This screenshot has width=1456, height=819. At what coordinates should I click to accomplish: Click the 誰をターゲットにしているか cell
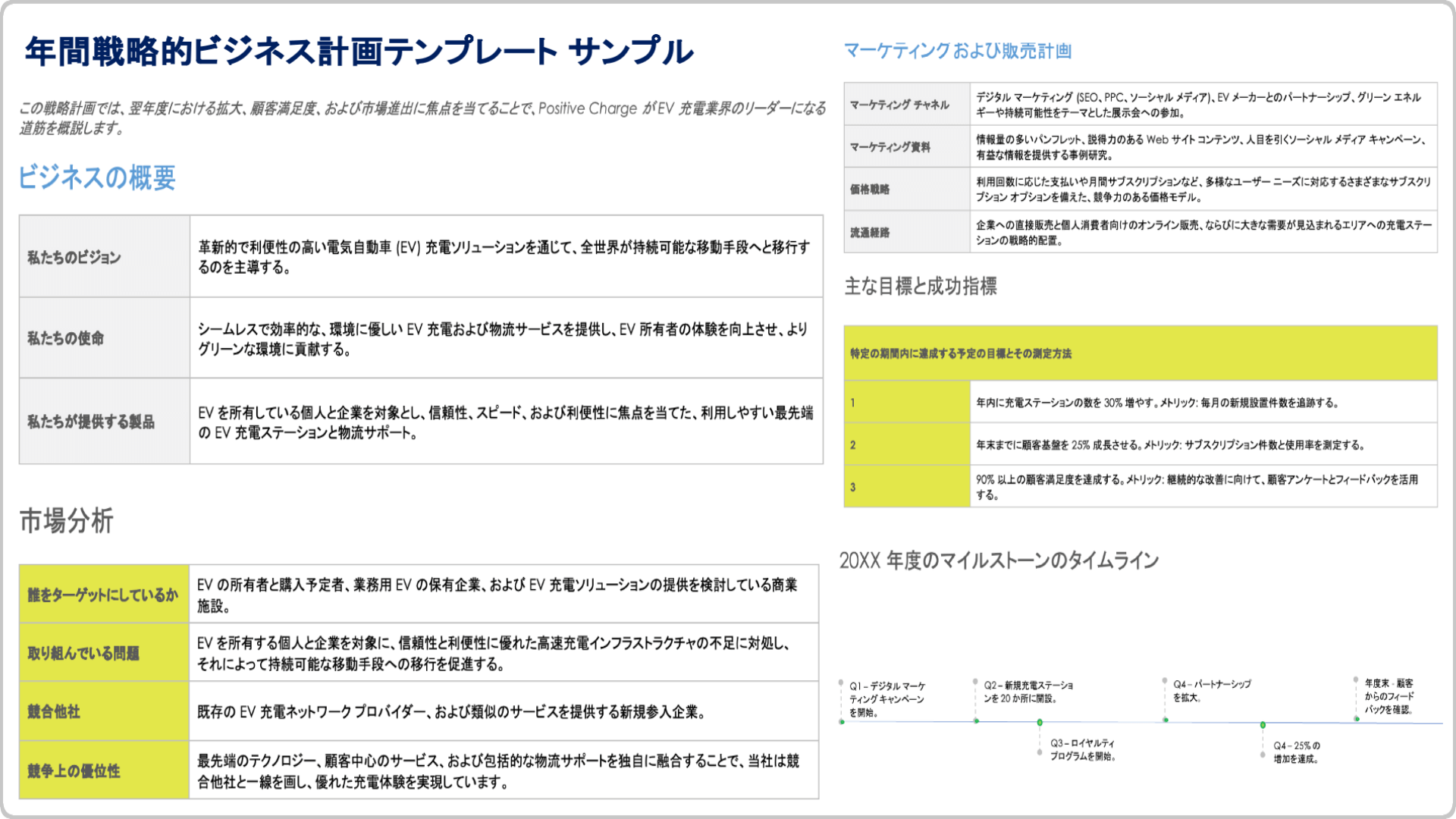point(104,595)
